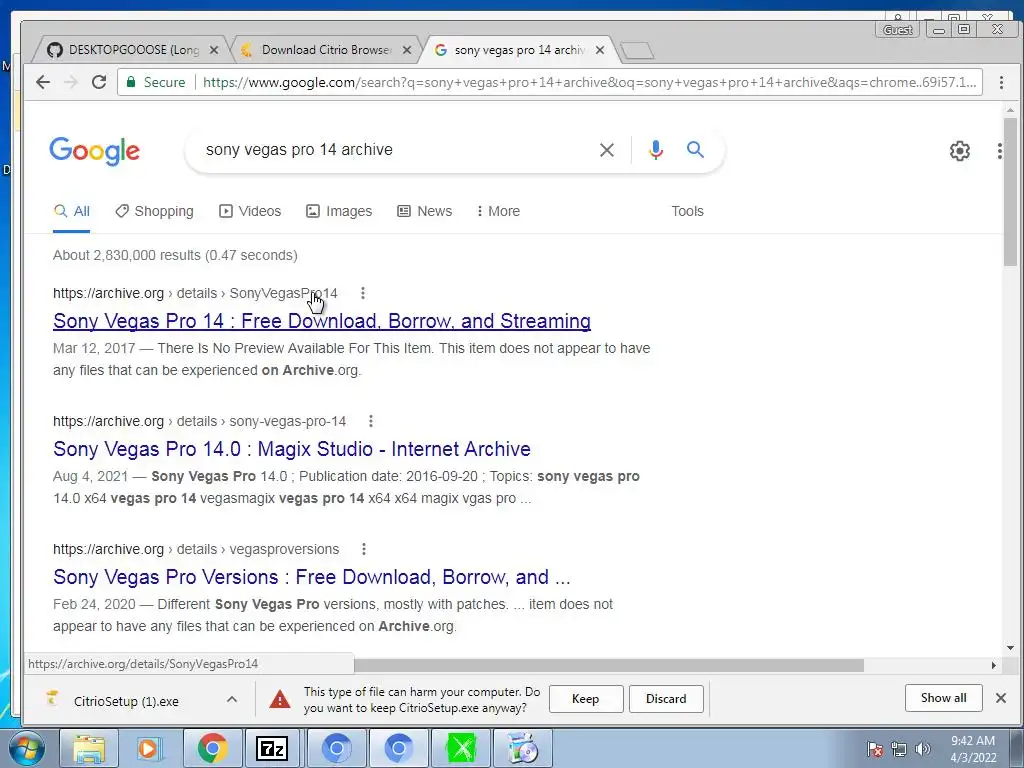This screenshot has width=1024, height=768.
Task: Click the scroll down arrow
Action: 1010,648
